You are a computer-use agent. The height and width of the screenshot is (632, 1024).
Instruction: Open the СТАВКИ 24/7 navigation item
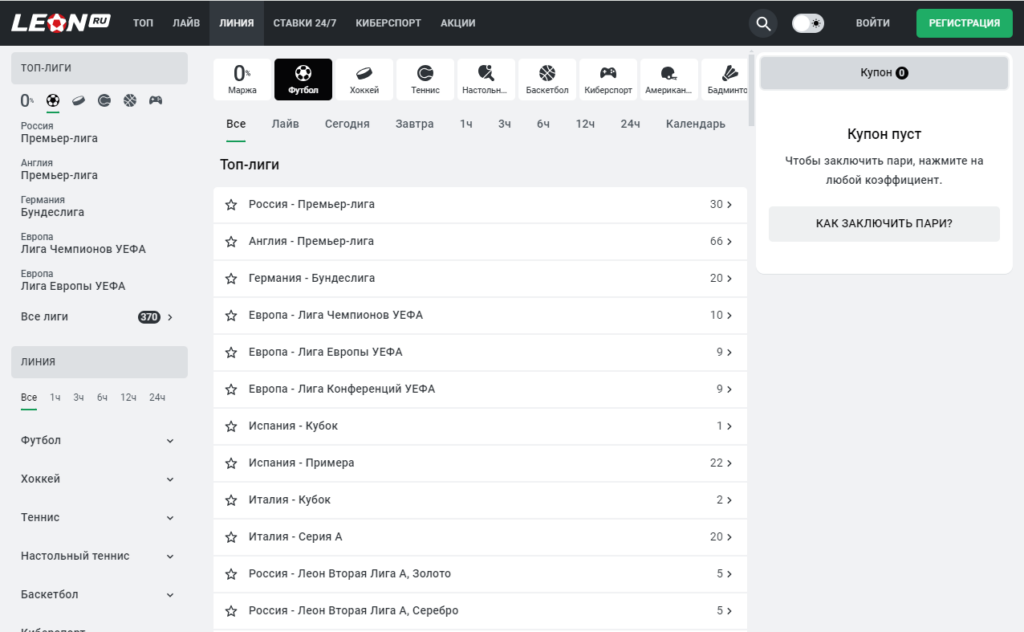point(304,23)
